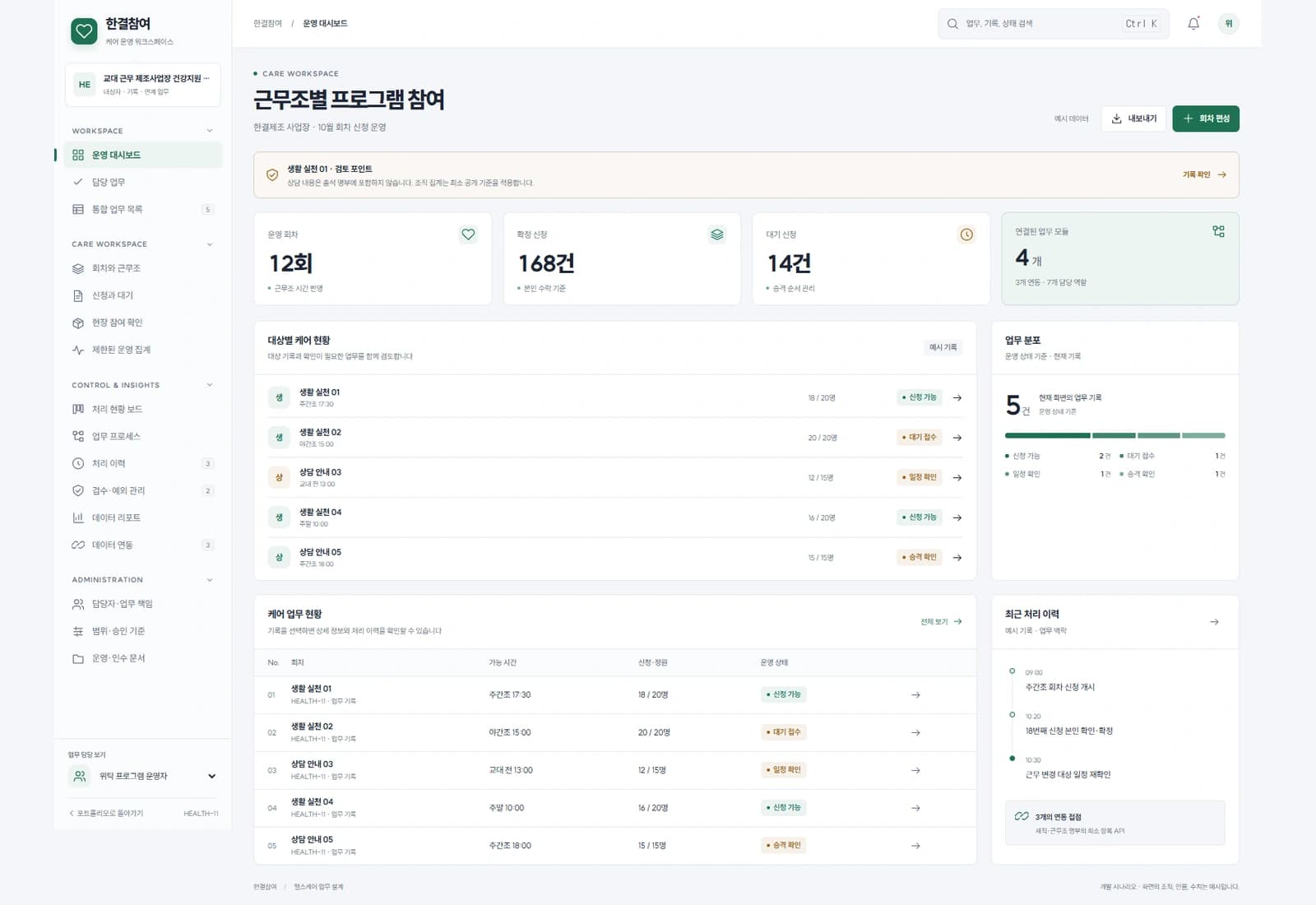1316x905 pixels.
Task: Open the notifications bell icon
Action: click(1193, 24)
